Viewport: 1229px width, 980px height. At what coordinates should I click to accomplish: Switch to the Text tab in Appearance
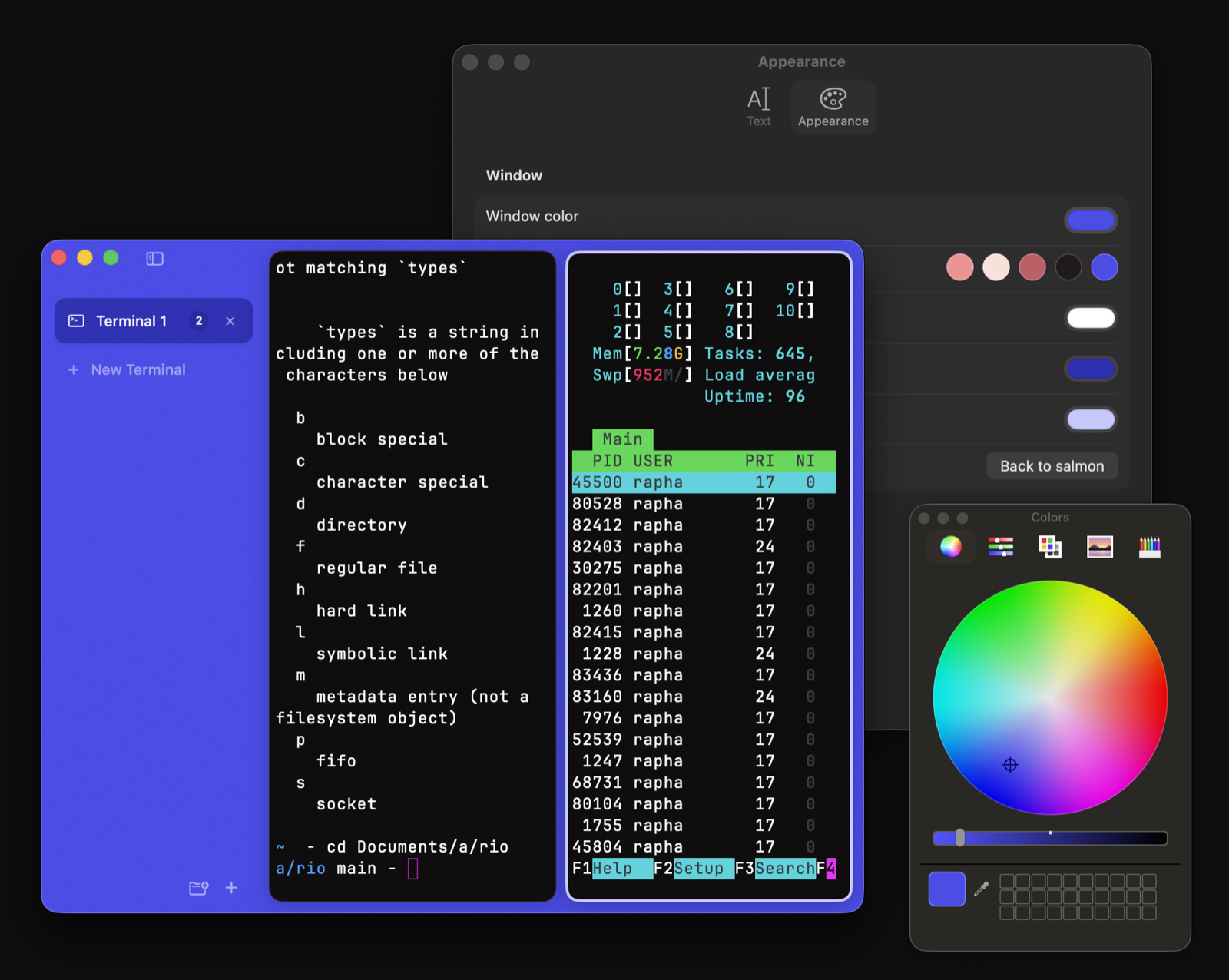[x=759, y=107]
